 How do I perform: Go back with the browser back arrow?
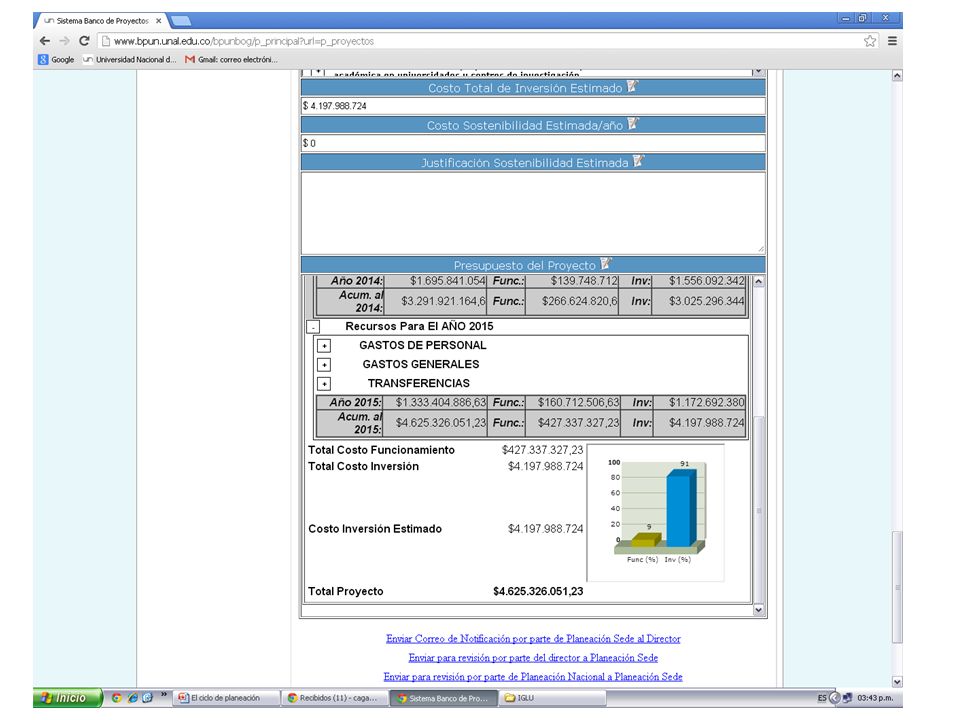click(x=45, y=41)
